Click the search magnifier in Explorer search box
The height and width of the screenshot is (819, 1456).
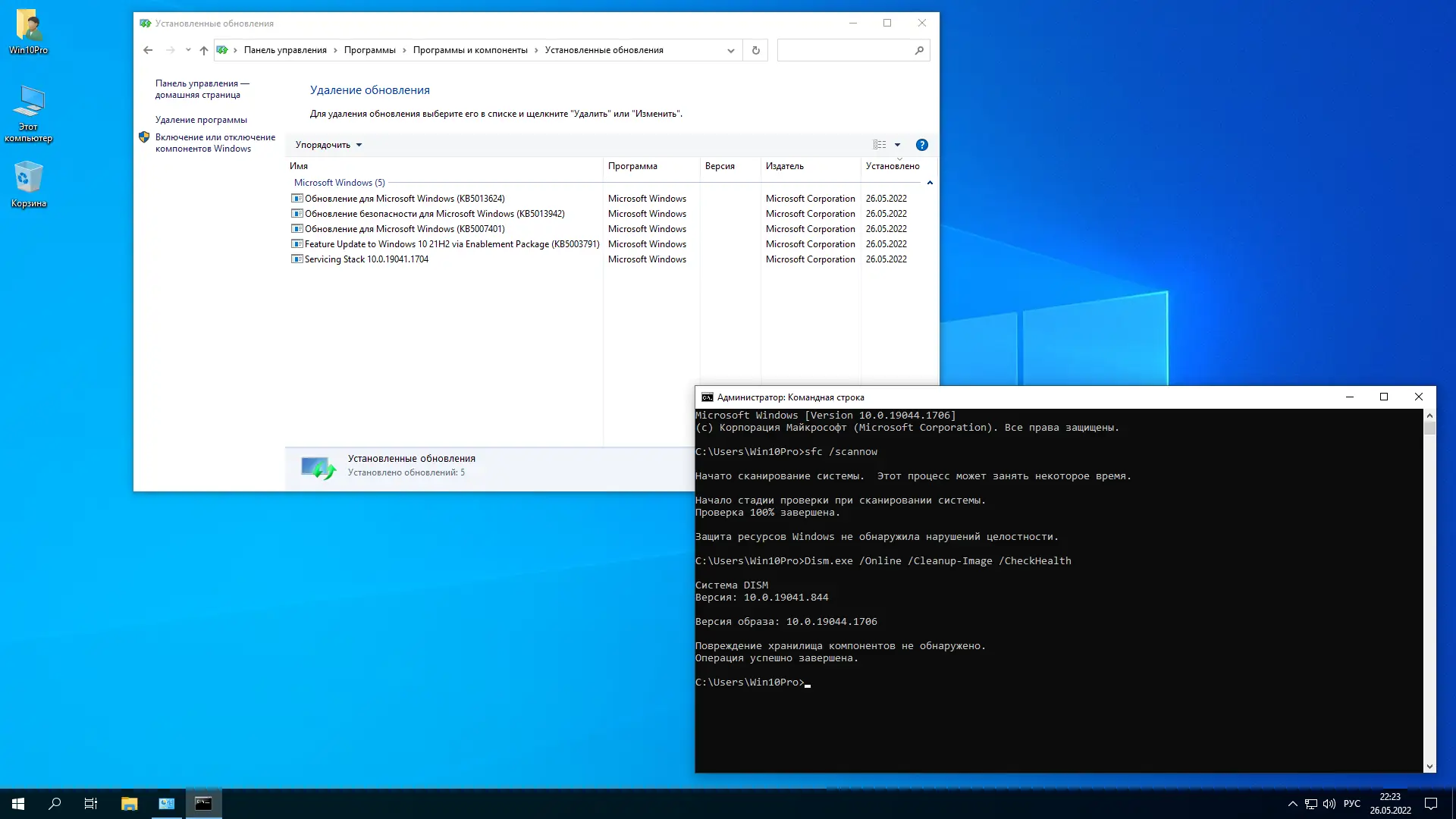tap(919, 50)
